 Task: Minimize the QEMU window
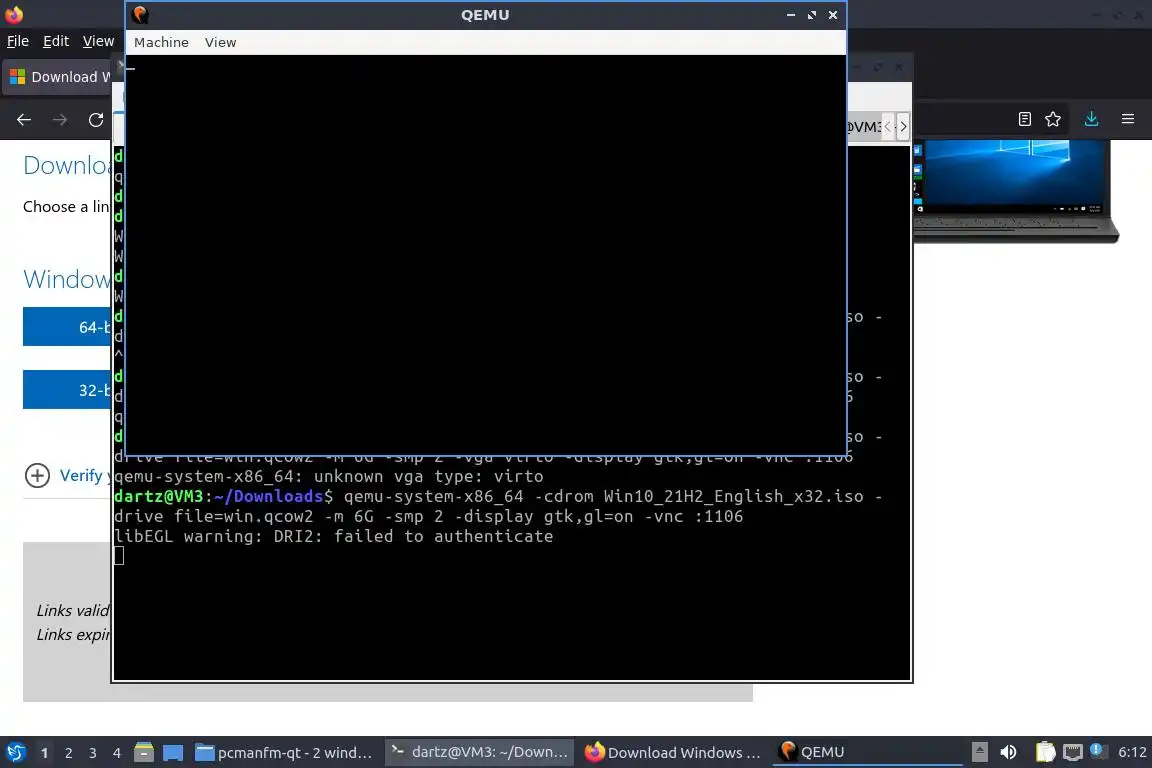point(791,15)
